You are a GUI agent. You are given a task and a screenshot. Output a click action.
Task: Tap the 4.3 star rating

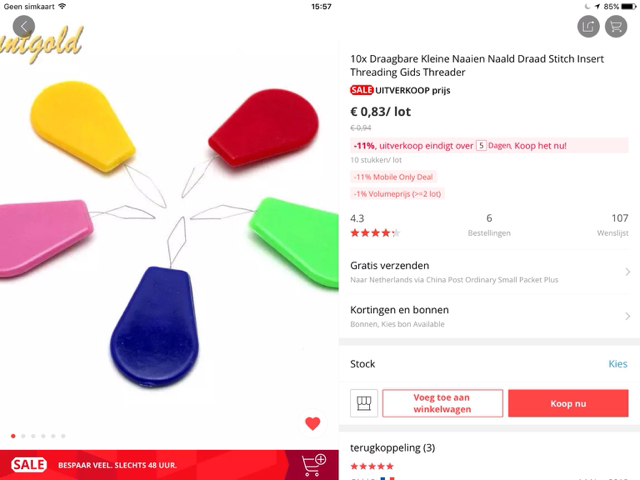[375, 225]
